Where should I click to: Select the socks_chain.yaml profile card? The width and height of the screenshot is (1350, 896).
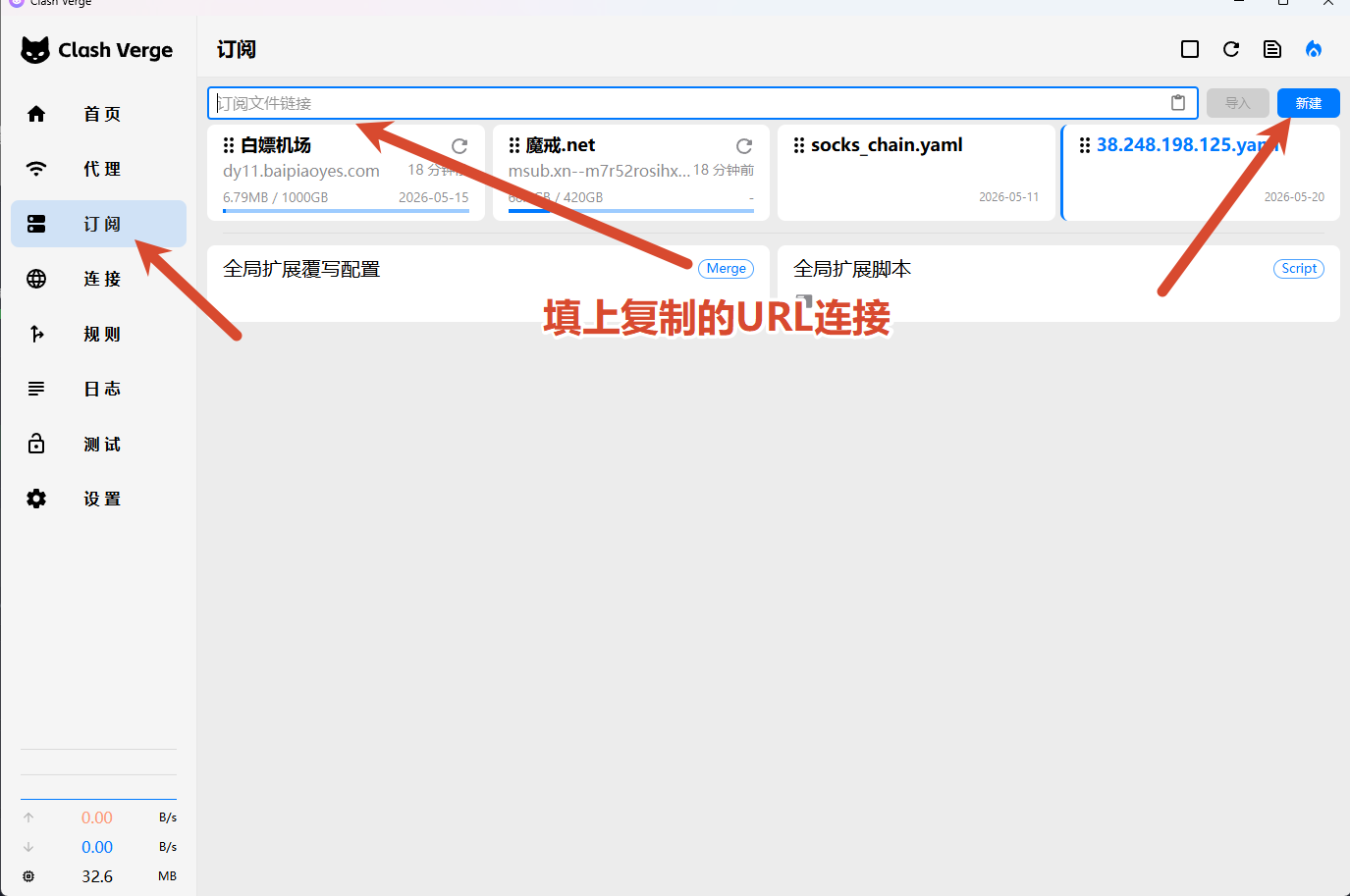point(916,173)
